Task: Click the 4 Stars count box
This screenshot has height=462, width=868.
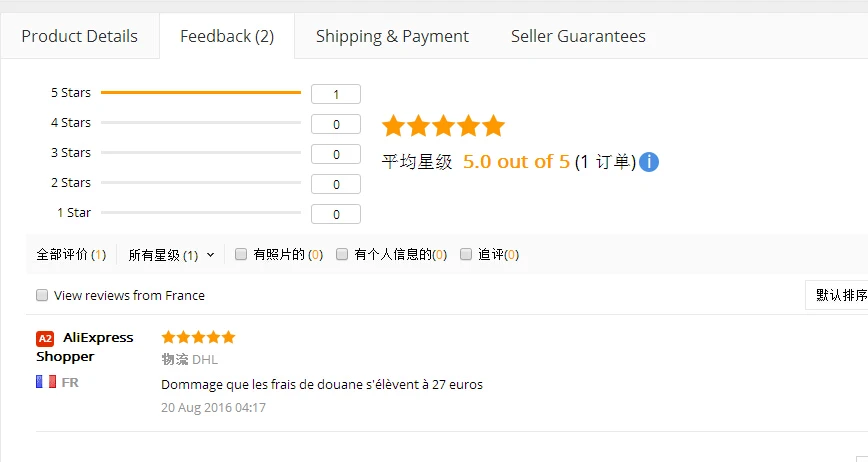Action: (x=336, y=124)
